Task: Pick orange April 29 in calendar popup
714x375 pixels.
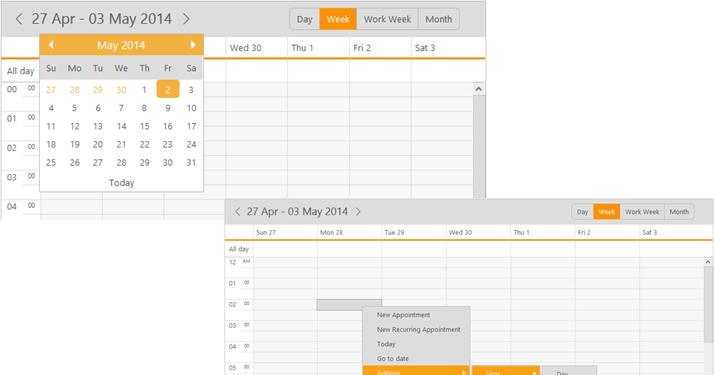Action: point(97,90)
